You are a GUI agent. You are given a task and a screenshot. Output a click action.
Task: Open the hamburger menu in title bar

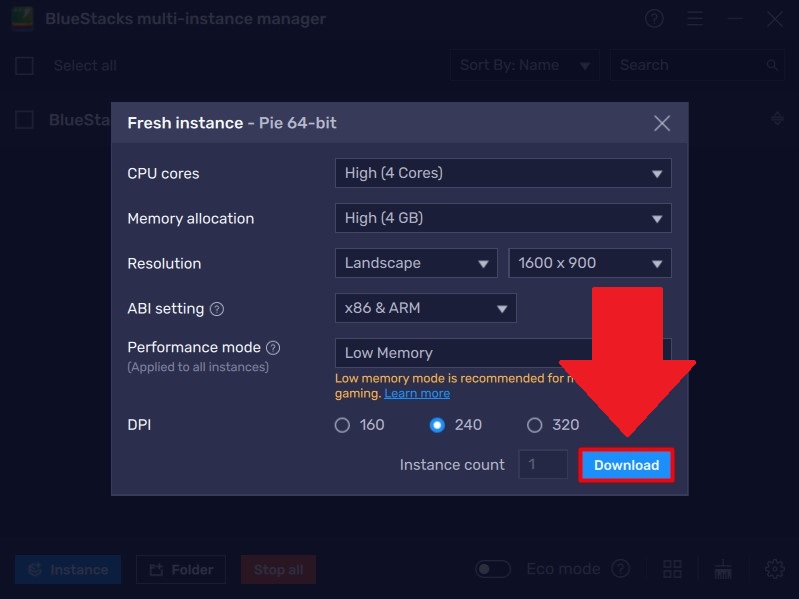[695, 19]
